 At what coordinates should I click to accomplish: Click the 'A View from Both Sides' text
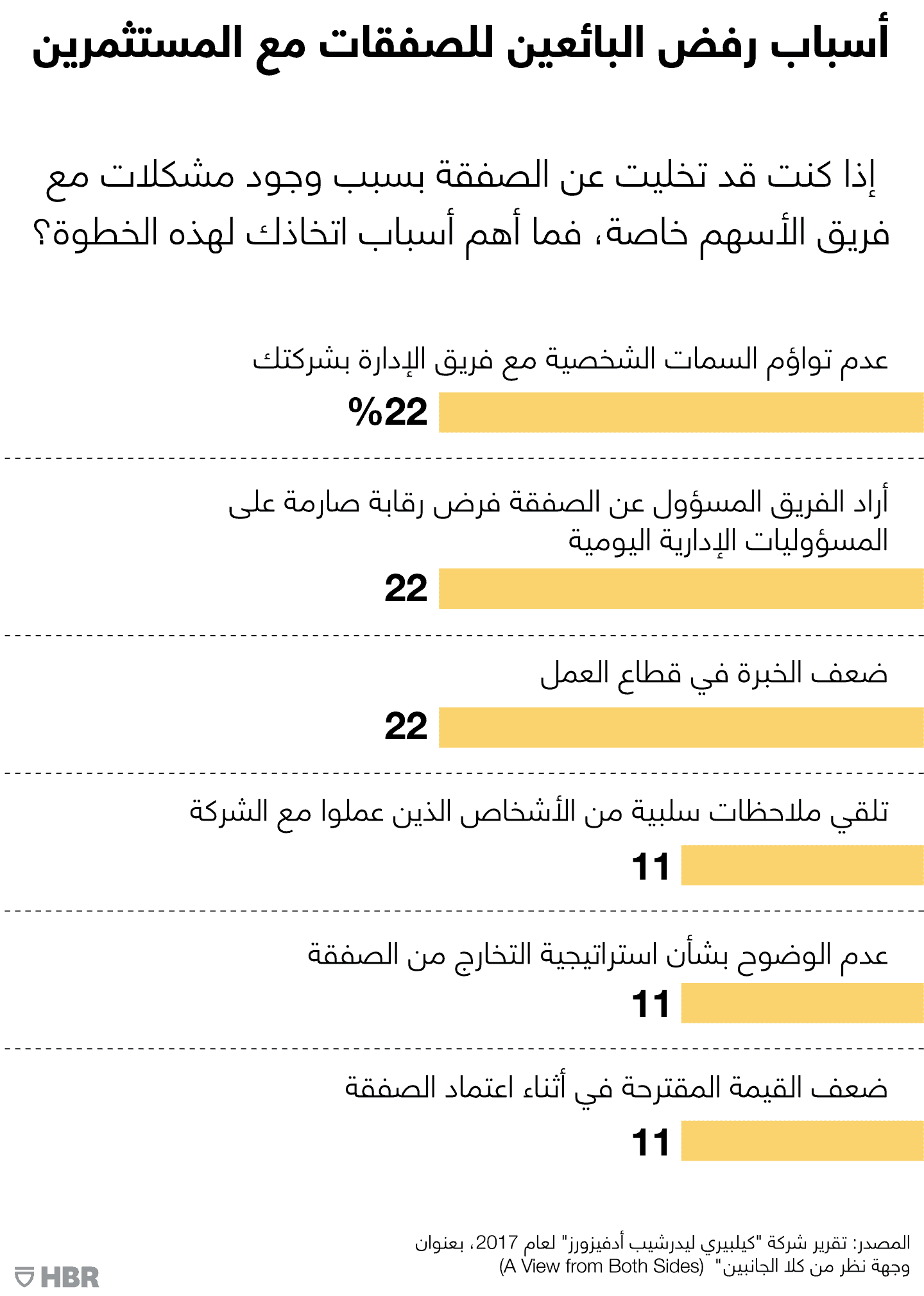tap(601, 1266)
